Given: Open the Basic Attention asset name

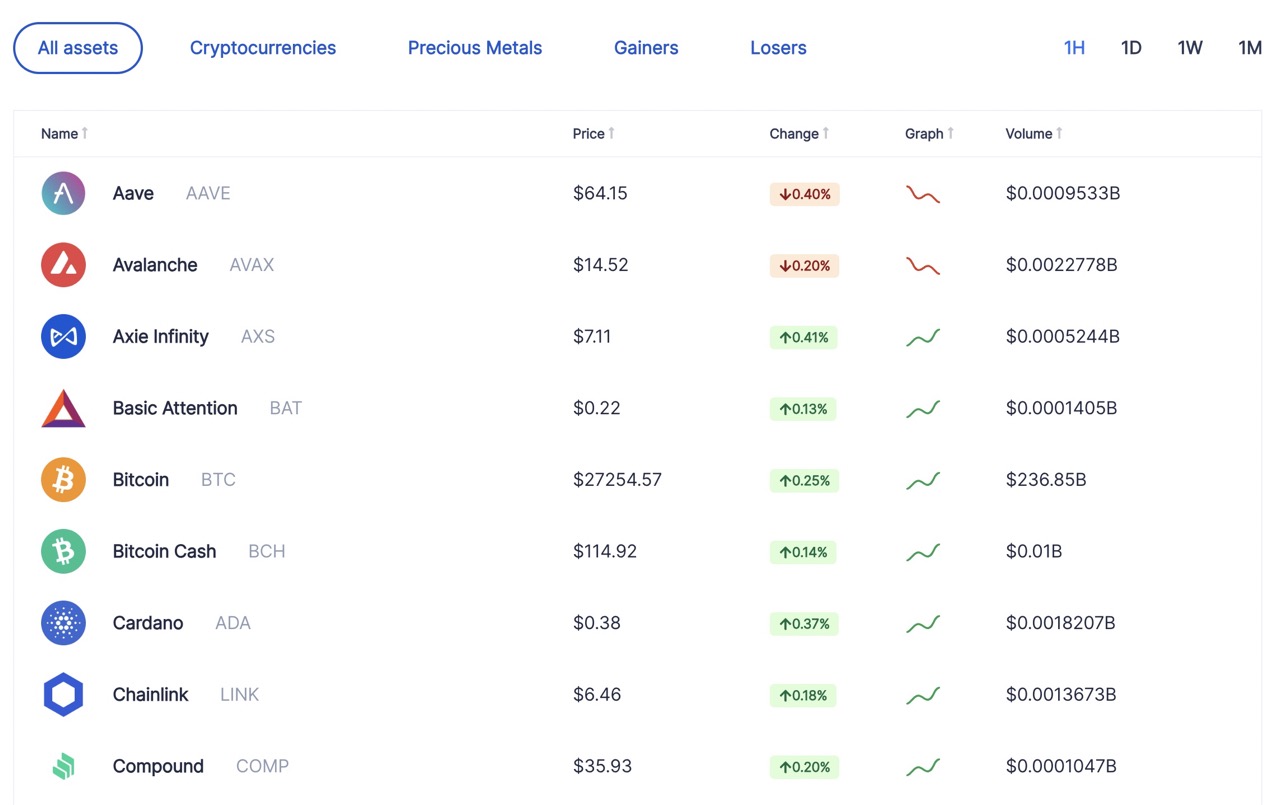Looking at the screenshot, I should pos(175,408).
